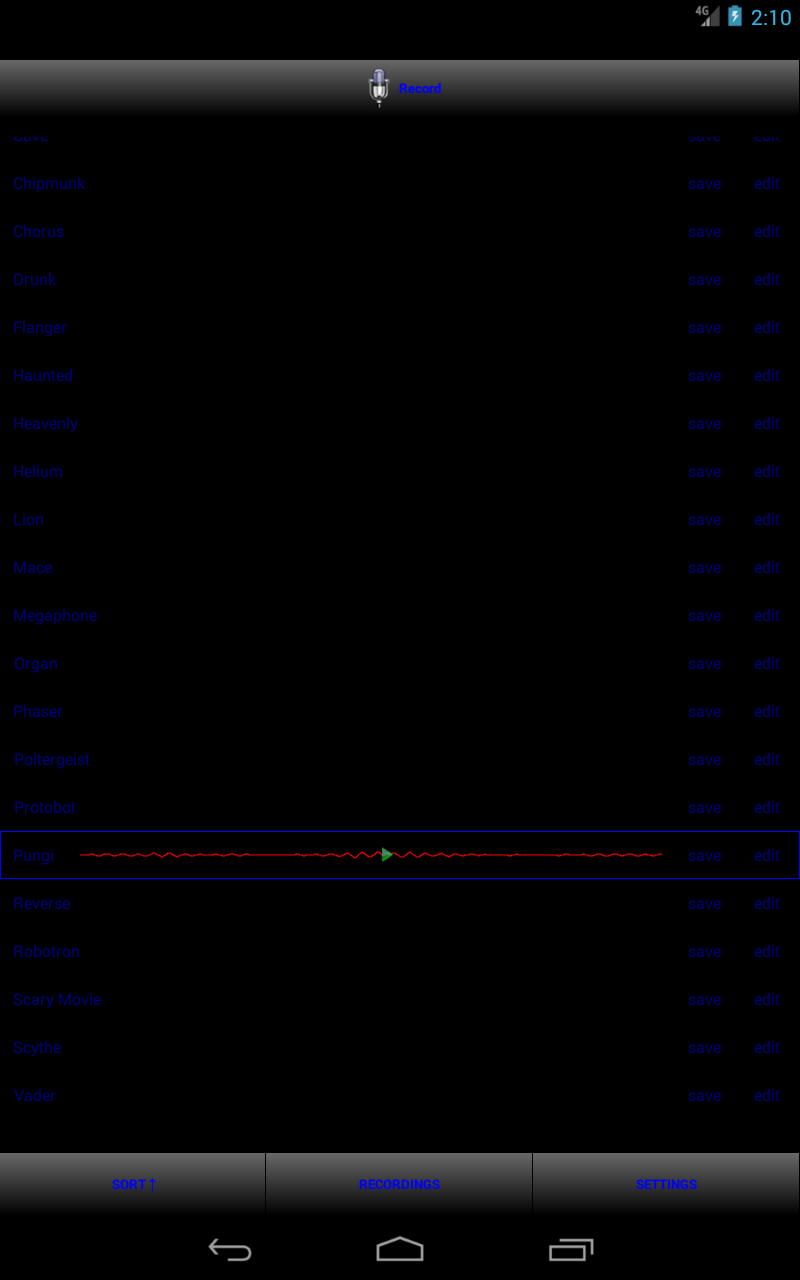Edit the Poltergeist effect
Viewport: 800px width, 1280px height.
767,760
